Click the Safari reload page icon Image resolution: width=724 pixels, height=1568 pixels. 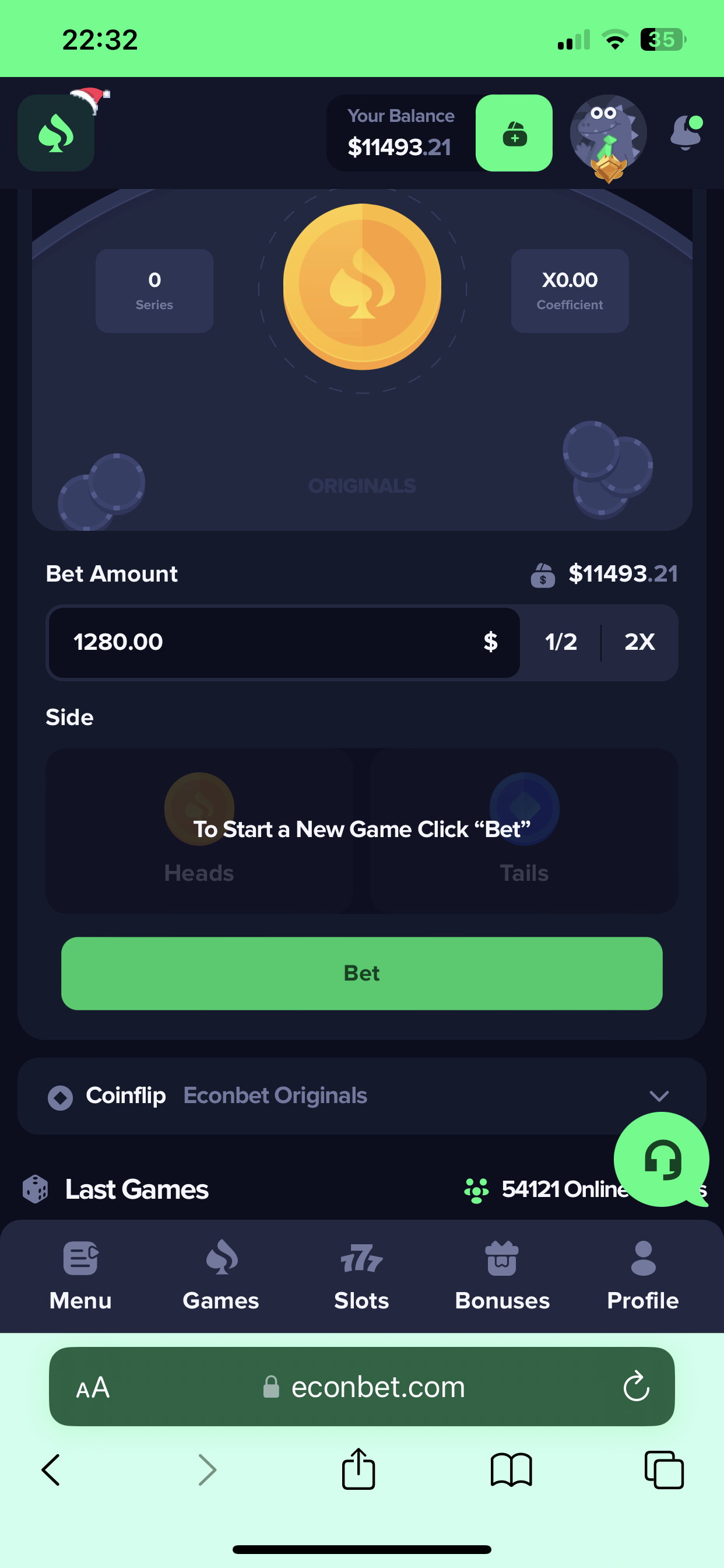click(x=636, y=1386)
